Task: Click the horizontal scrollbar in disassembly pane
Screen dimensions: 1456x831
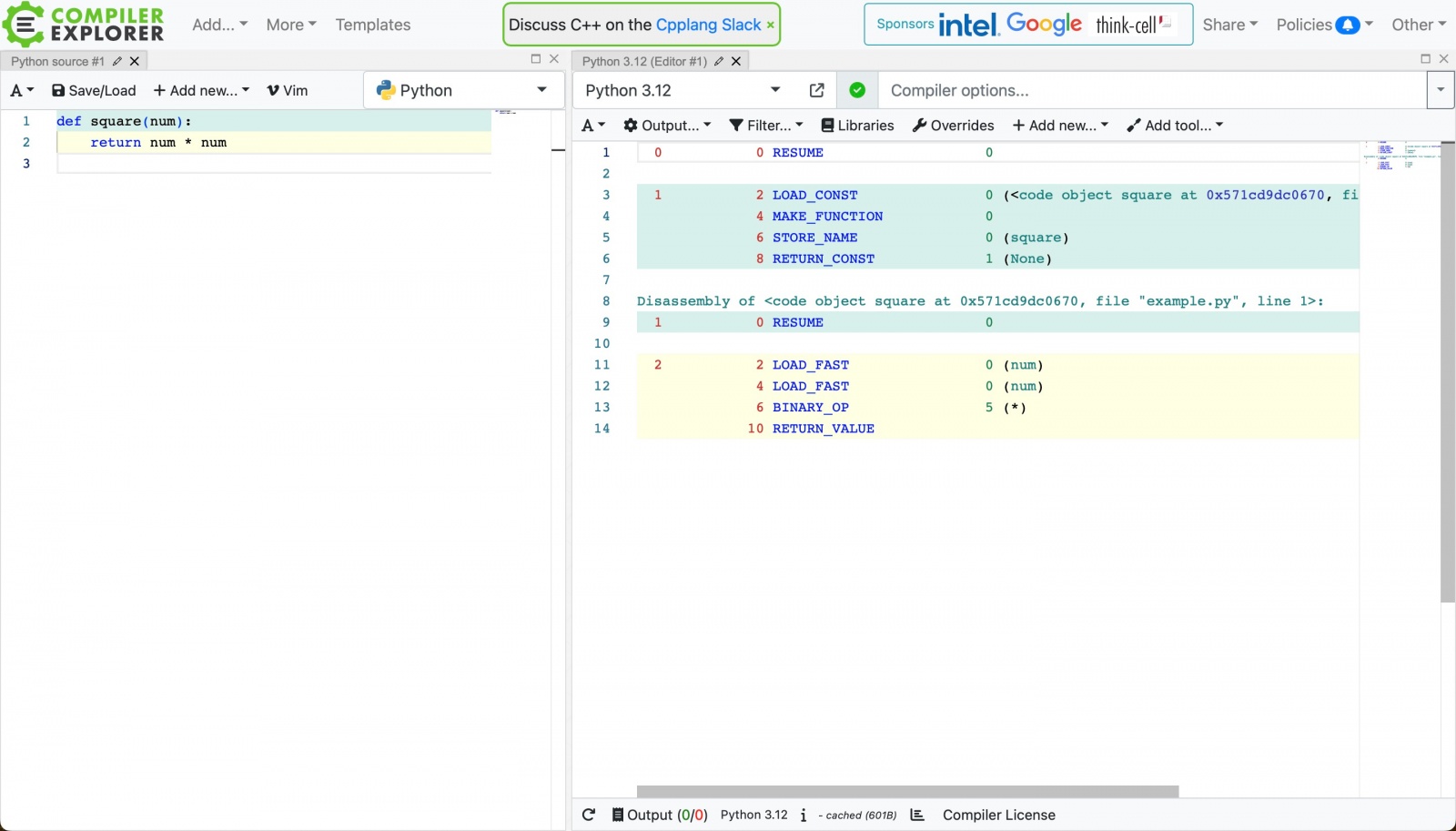Action: tap(907, 791)
